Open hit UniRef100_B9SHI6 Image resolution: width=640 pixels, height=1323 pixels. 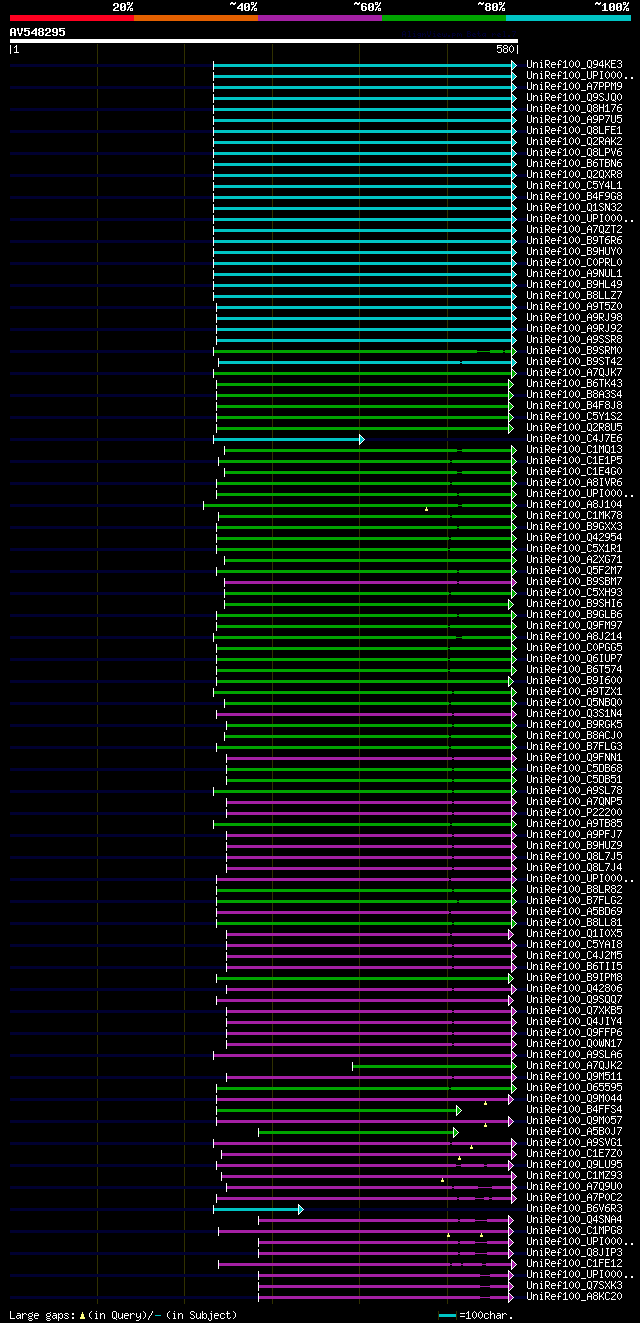click(x=574, y=604)
